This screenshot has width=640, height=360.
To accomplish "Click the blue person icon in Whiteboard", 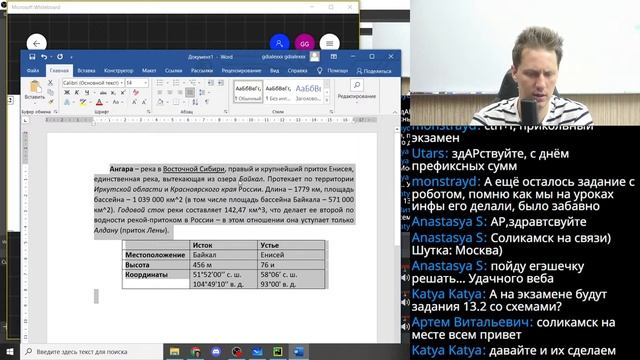I will pos(280,43).
